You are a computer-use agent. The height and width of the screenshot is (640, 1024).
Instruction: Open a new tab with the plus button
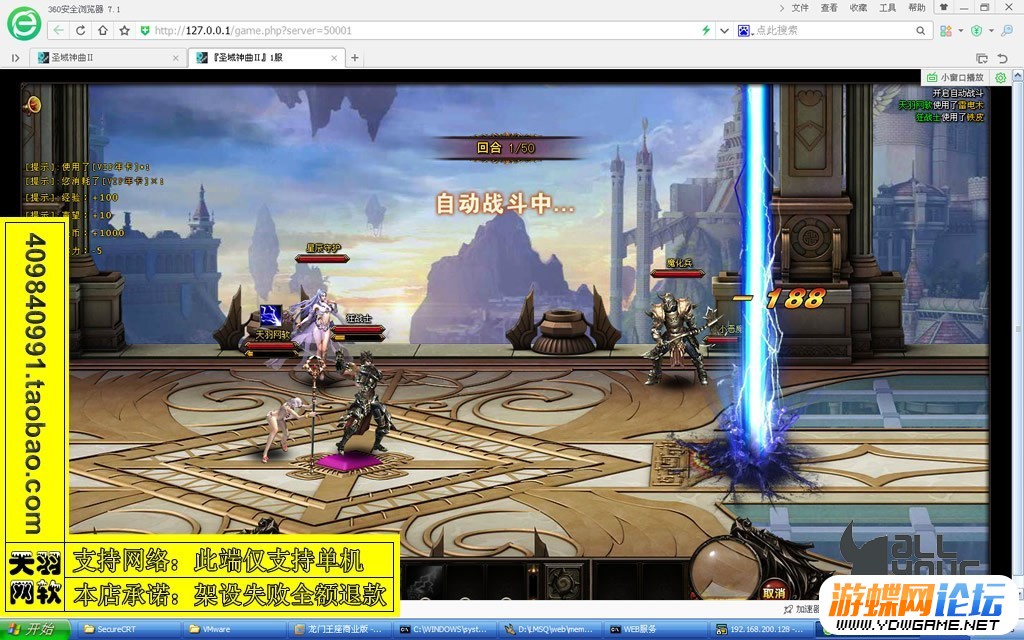(x=355, y=57)
